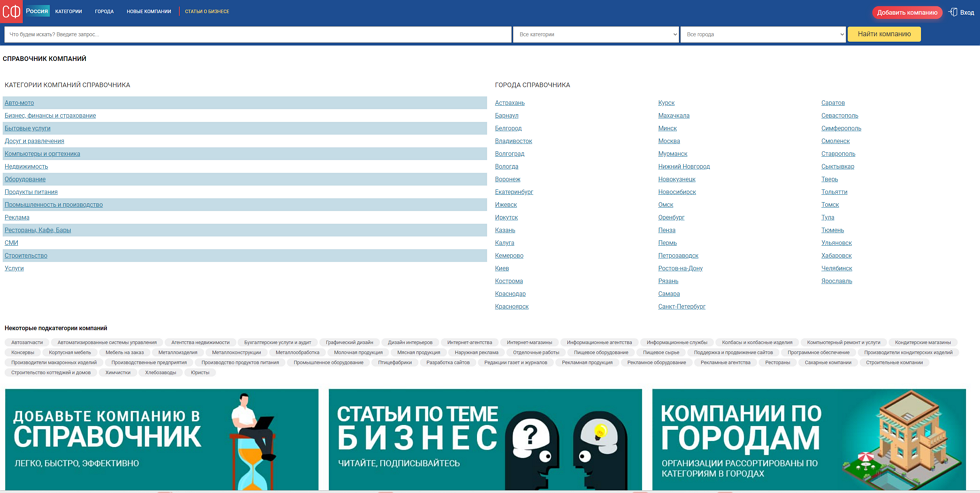Click the 'Добавьте компанию в справочник' banner
The height and width of the screenshot is (493, 980).
[x=161, y=439]
